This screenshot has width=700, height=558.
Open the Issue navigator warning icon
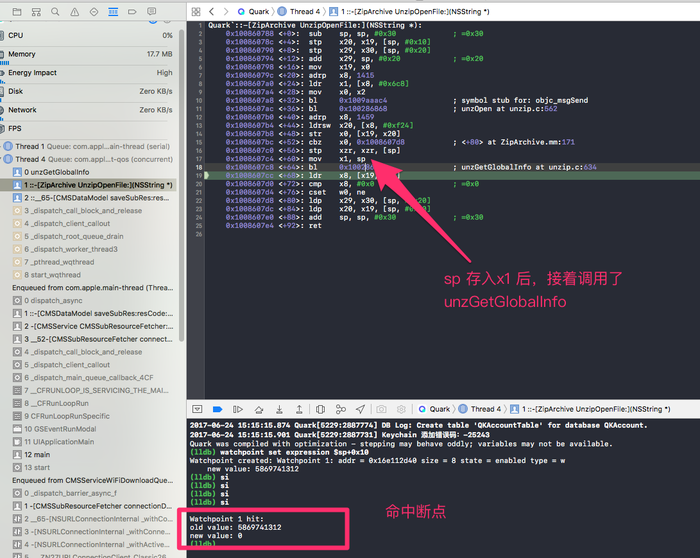pyautogui.click(x=75, y=12)
